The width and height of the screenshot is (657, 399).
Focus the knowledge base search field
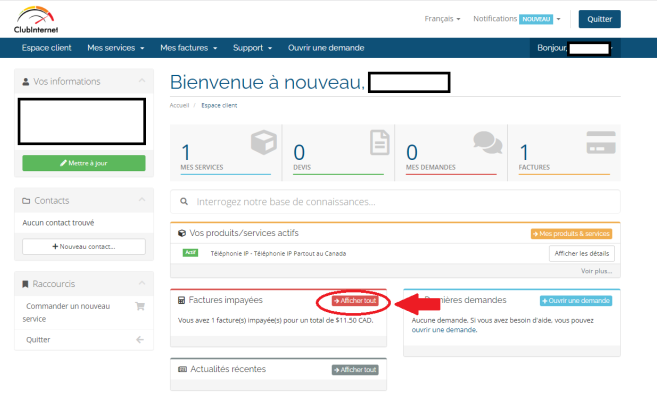click(x=395, y=202)
